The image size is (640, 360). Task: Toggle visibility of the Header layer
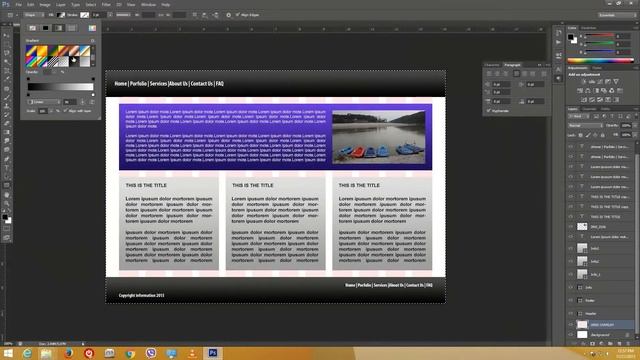click(x=571, y=313)
